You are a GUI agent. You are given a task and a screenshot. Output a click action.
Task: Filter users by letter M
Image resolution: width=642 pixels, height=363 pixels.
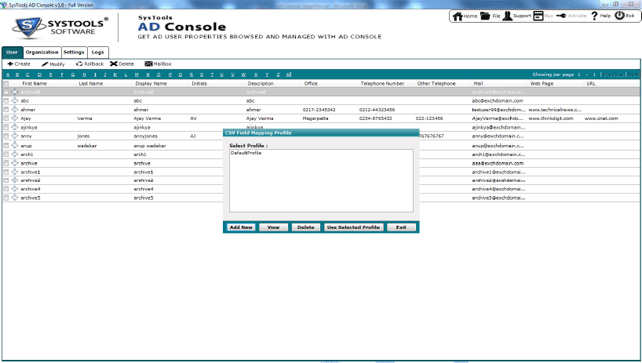tap(136, 75)
